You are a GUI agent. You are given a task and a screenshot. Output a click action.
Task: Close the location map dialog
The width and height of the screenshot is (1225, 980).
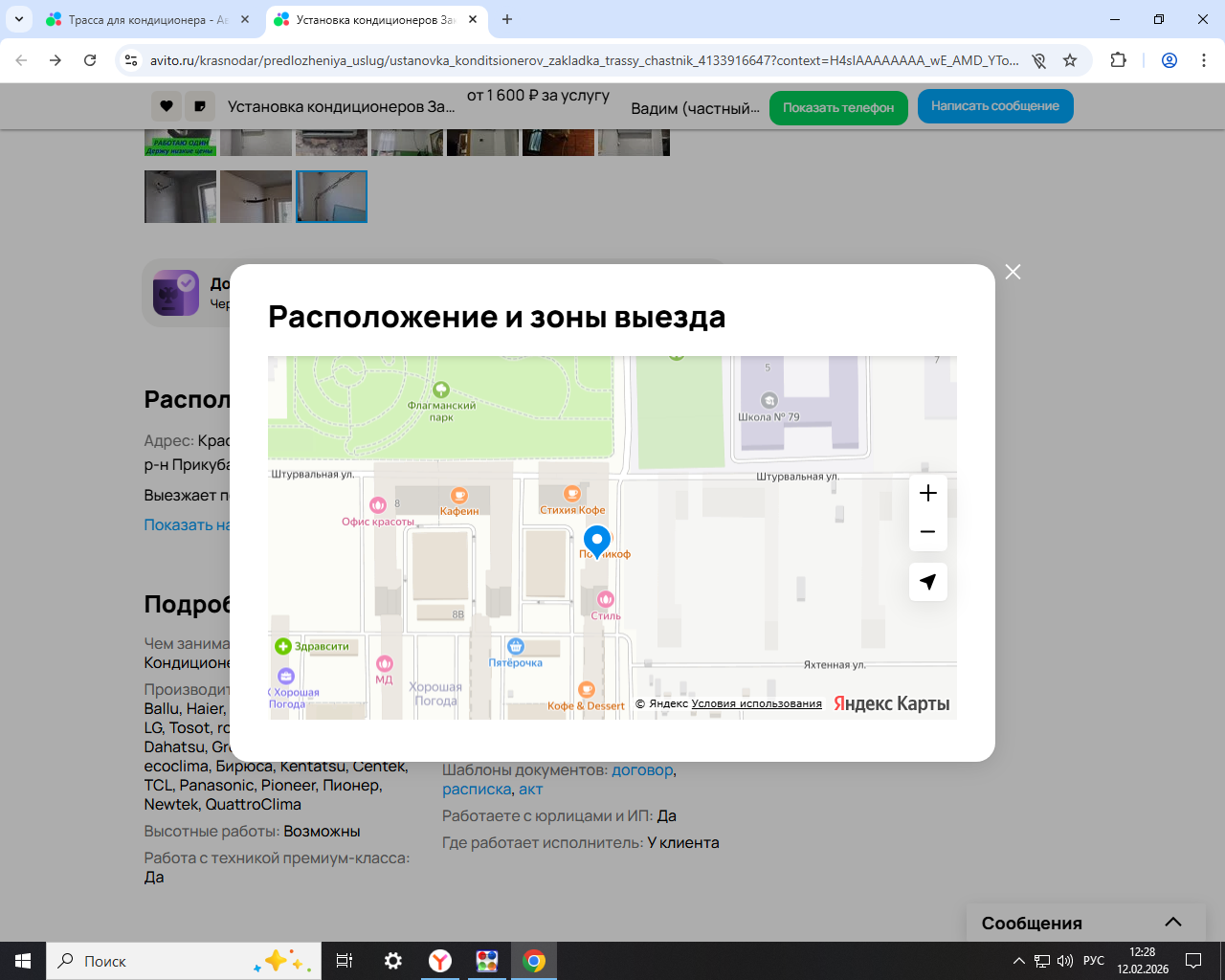1013,272
